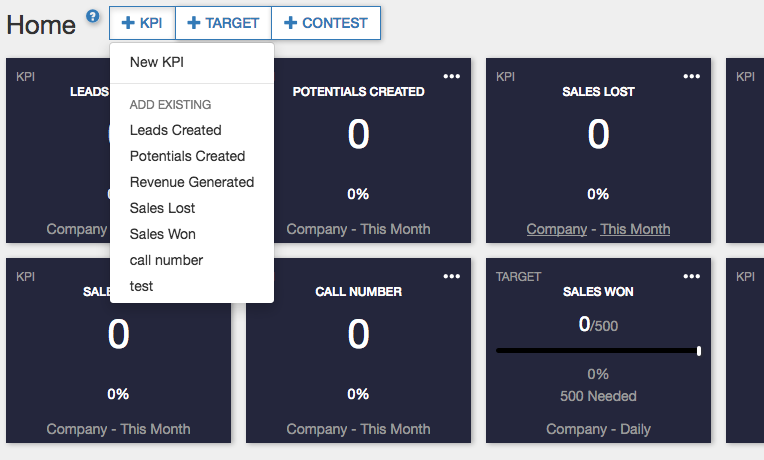Click the Company link on Sales Lost

point(556,229)
